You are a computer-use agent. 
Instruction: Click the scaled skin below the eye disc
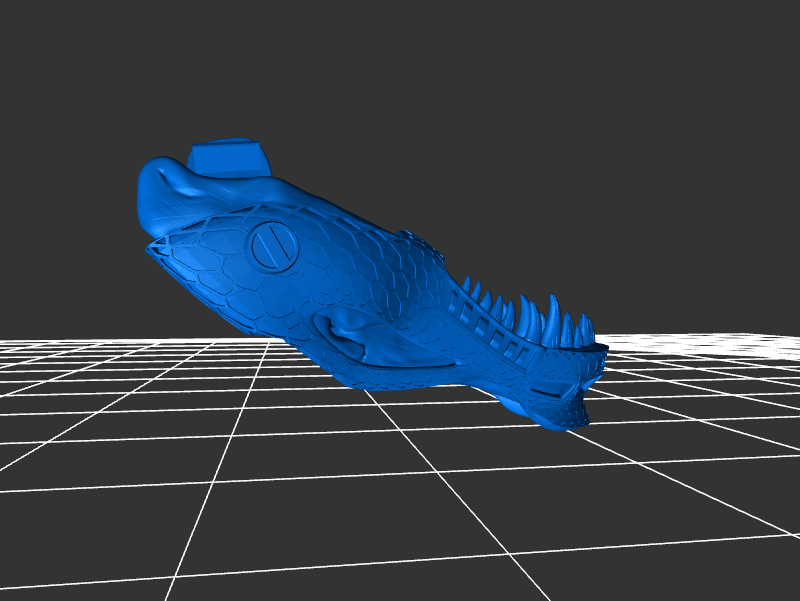pyautogui.click(x=270, y=296)
